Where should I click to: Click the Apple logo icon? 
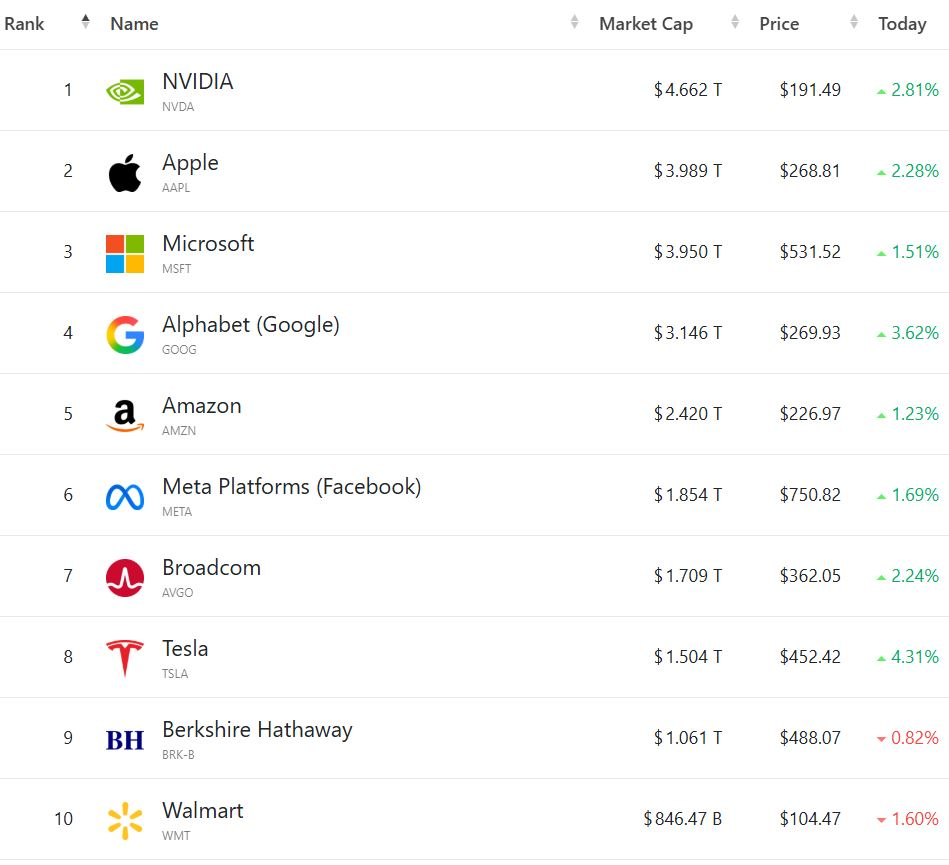coord(125,174)
